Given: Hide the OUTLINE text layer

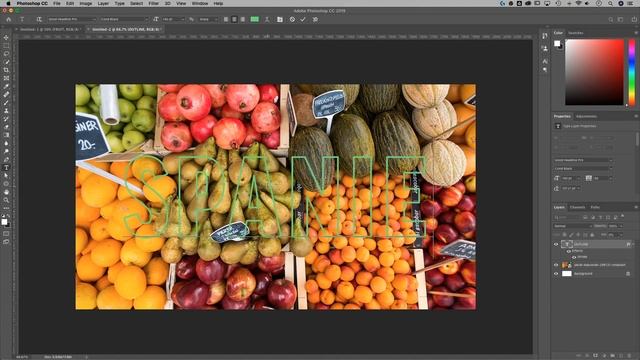Looking at the screenshot, I should (x=556, y=244).
